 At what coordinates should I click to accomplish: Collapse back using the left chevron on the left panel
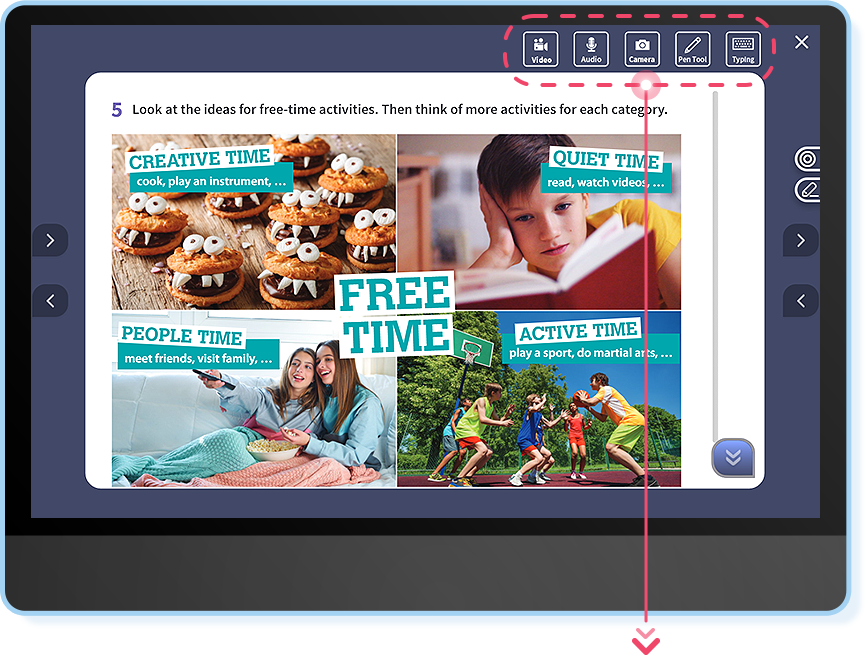point(50,300)
